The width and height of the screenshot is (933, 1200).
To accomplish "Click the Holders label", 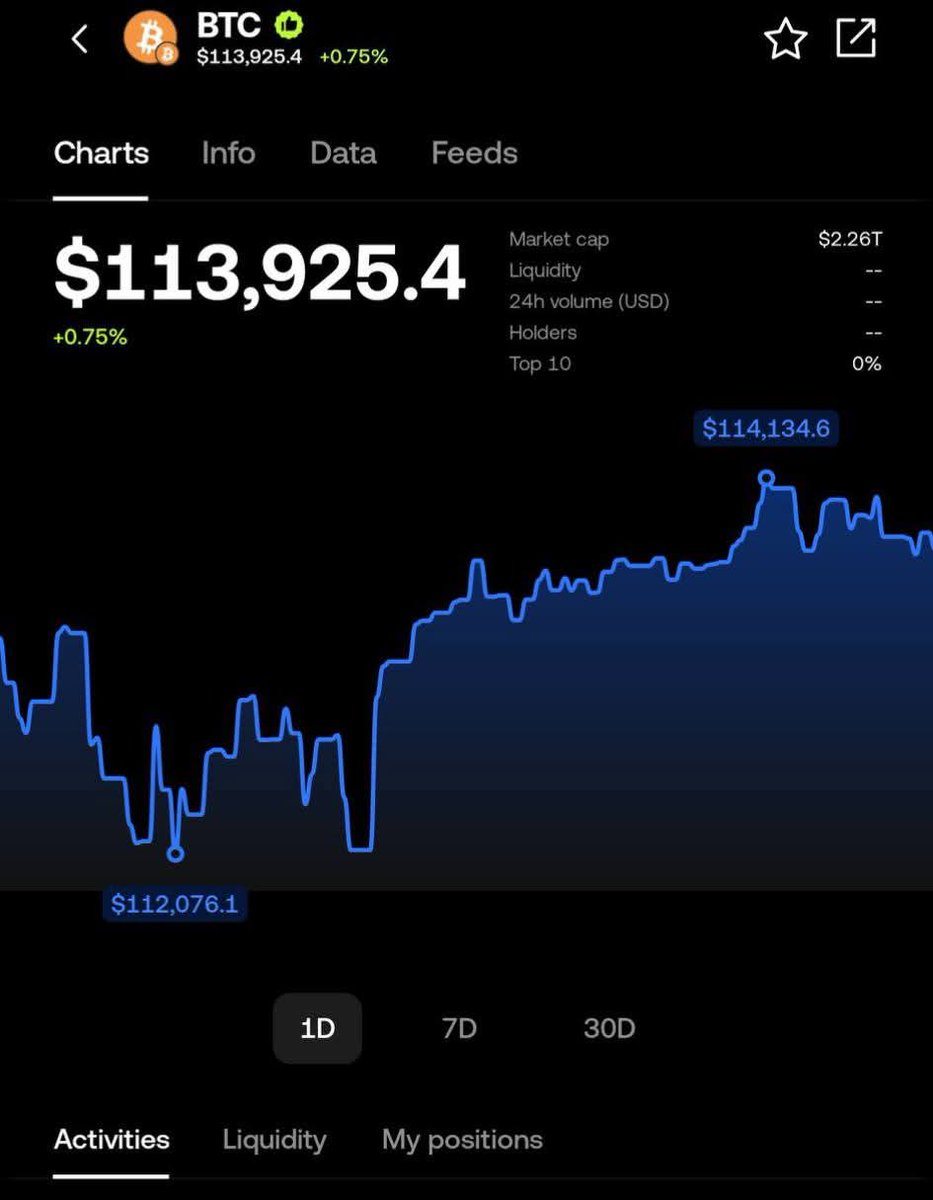I will click(543, 332).
